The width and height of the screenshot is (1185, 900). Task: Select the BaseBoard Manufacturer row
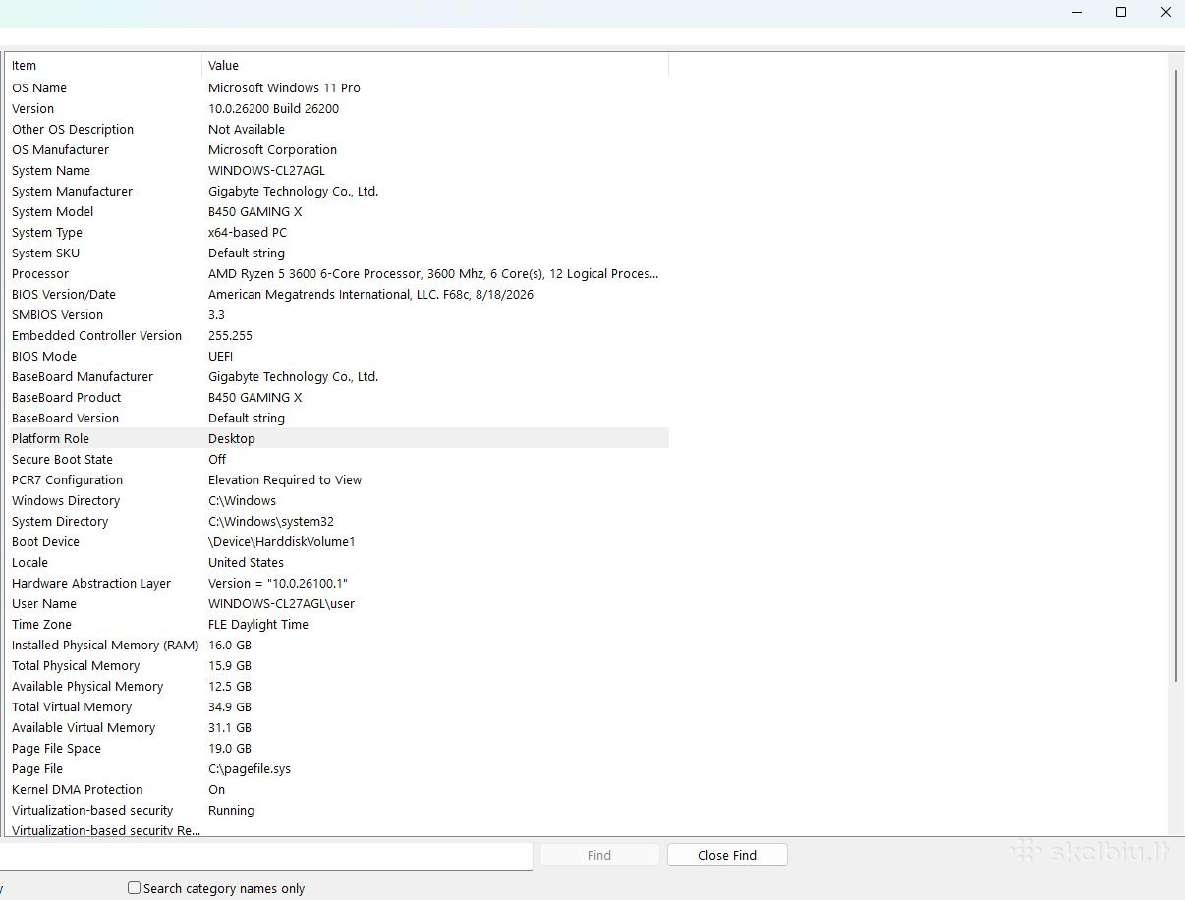[x=337, y=376]
